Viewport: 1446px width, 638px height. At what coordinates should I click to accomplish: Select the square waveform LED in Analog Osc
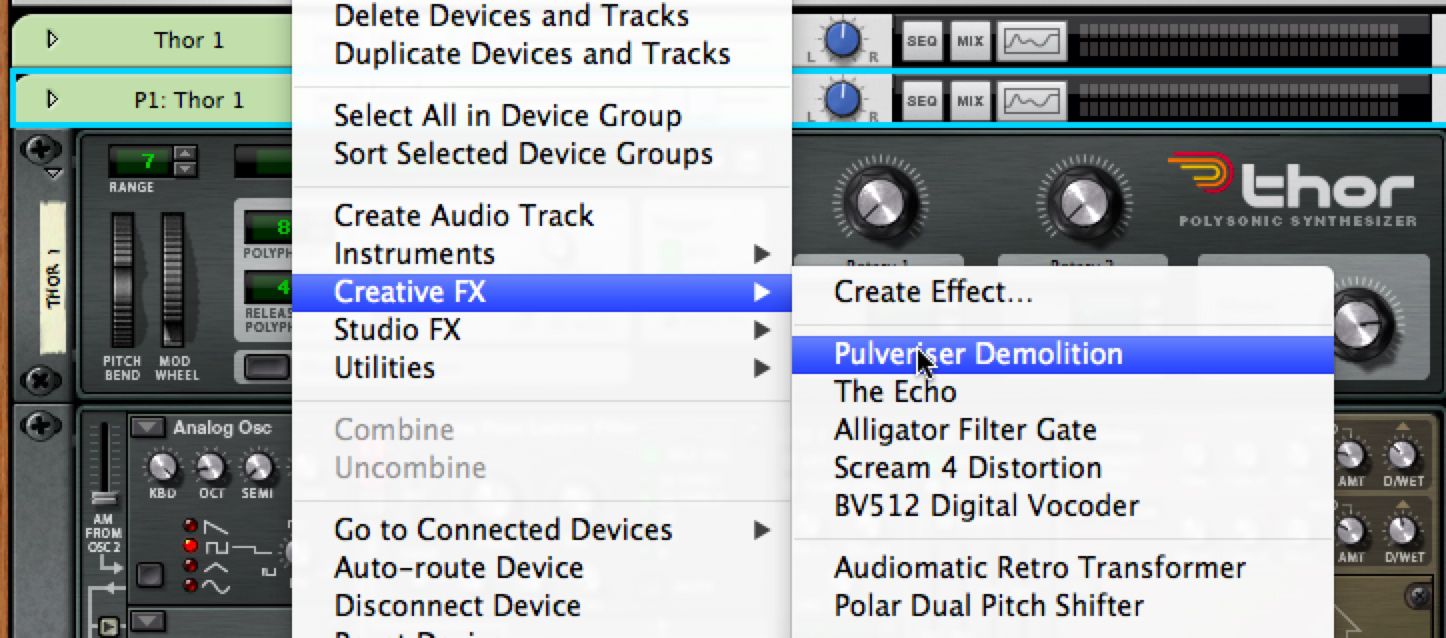(189, 545)
